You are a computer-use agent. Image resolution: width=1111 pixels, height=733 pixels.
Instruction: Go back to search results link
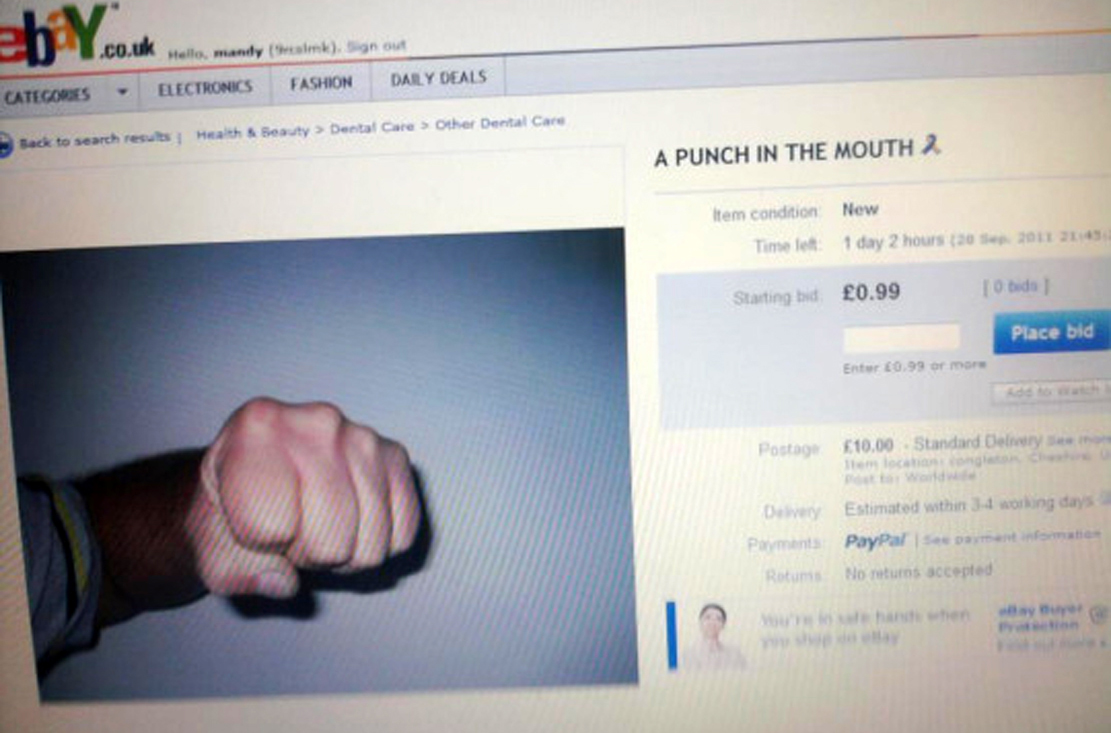[x=94, y=139]
